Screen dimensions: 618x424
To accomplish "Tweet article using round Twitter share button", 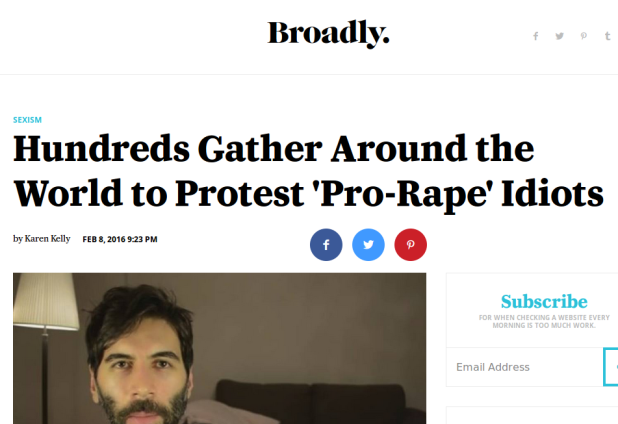I will 368,245.
